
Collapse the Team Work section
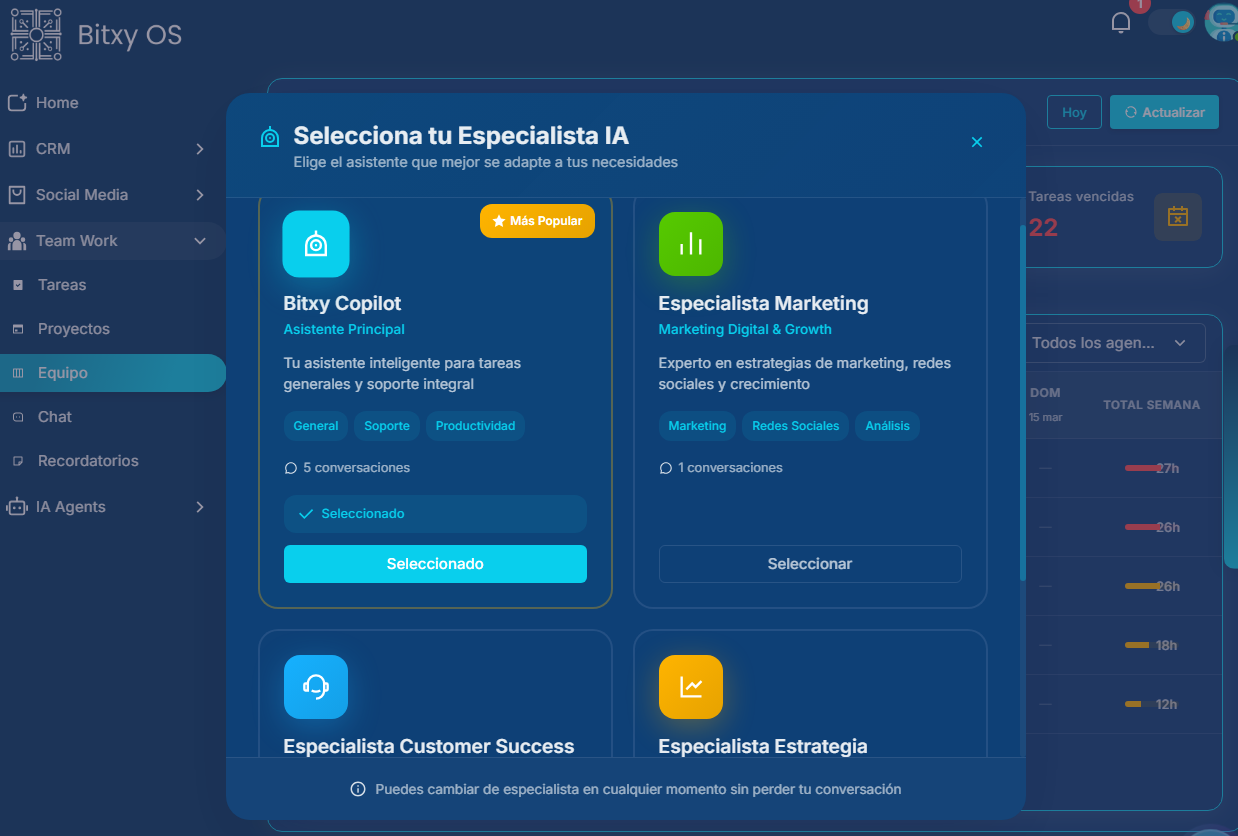tap(112, 240)
